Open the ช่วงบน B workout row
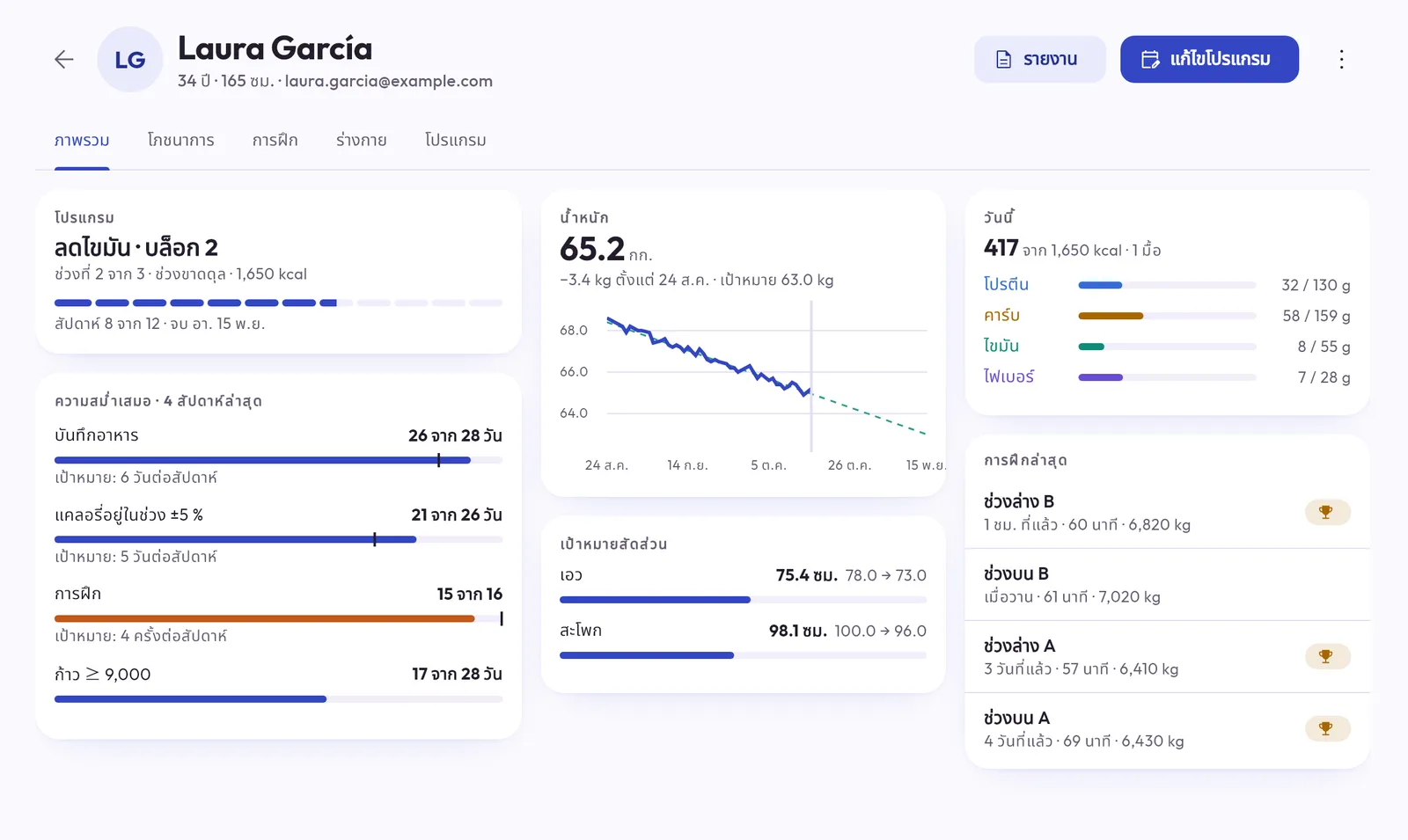This screenshot has width=1408, height=840. (1167, 585)
